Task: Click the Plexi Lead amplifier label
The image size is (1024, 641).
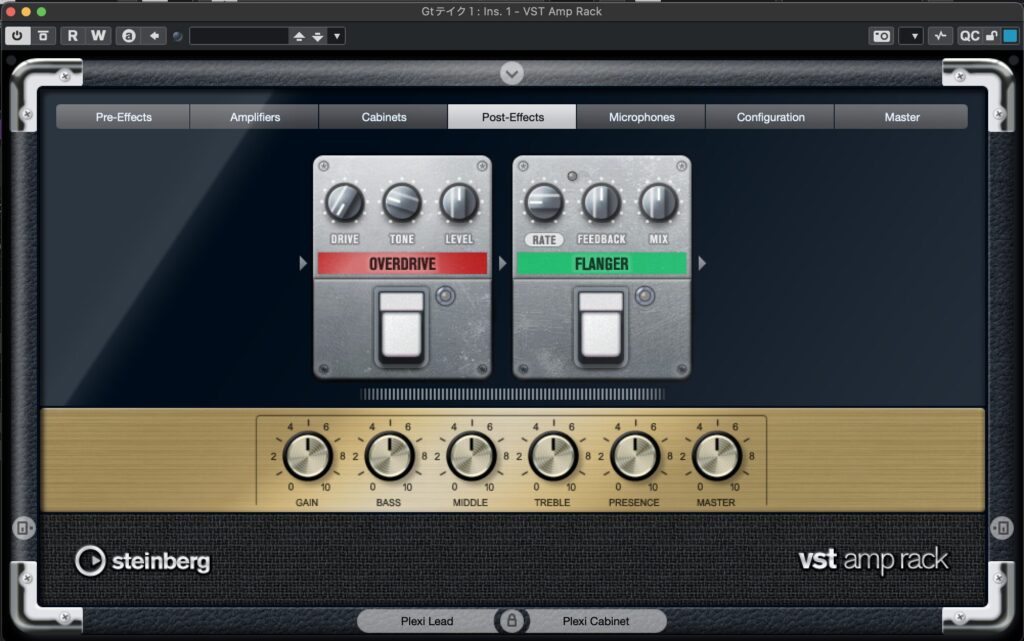Action: click(x=426, y=621)
